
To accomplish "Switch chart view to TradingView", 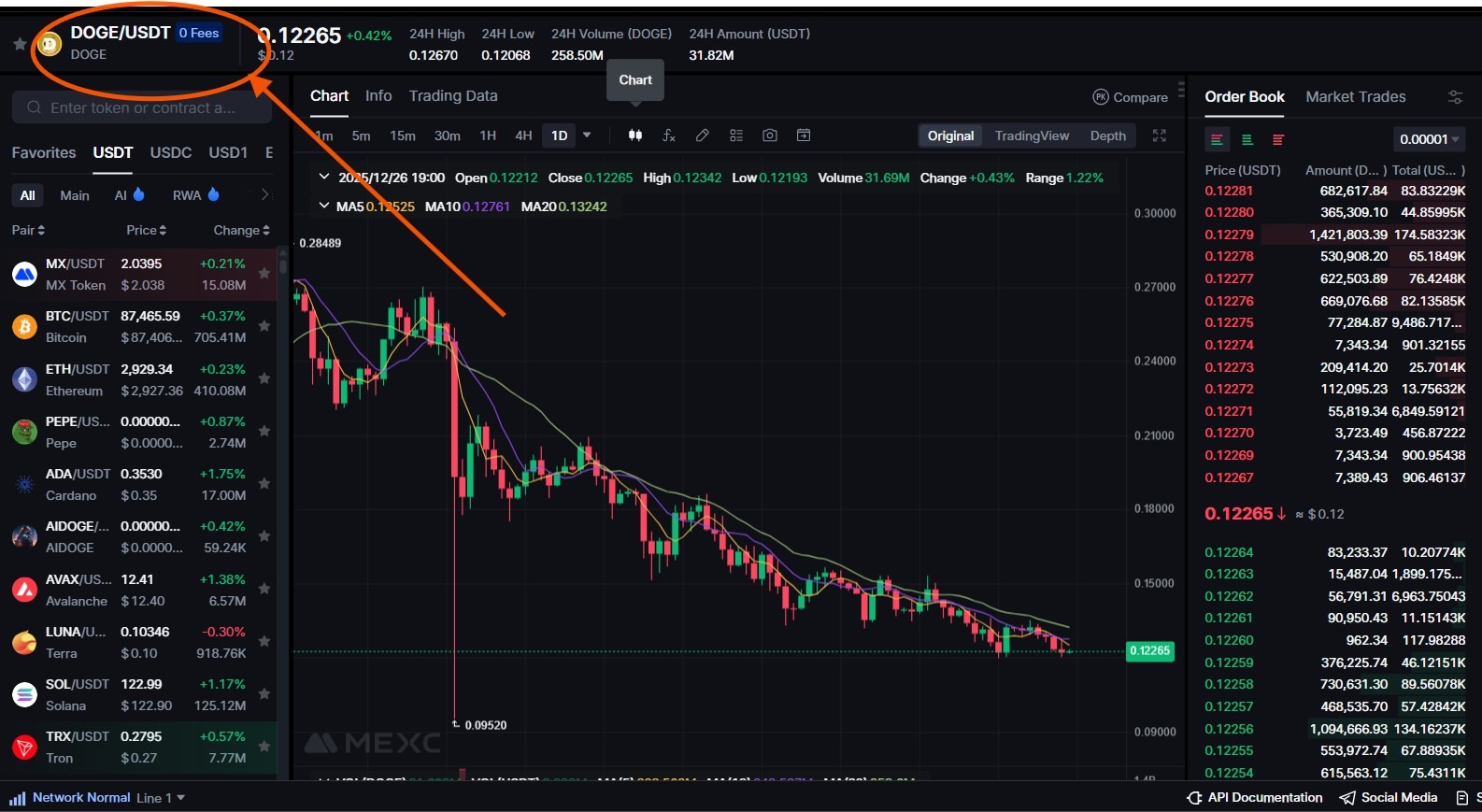I will (1032, 135).
